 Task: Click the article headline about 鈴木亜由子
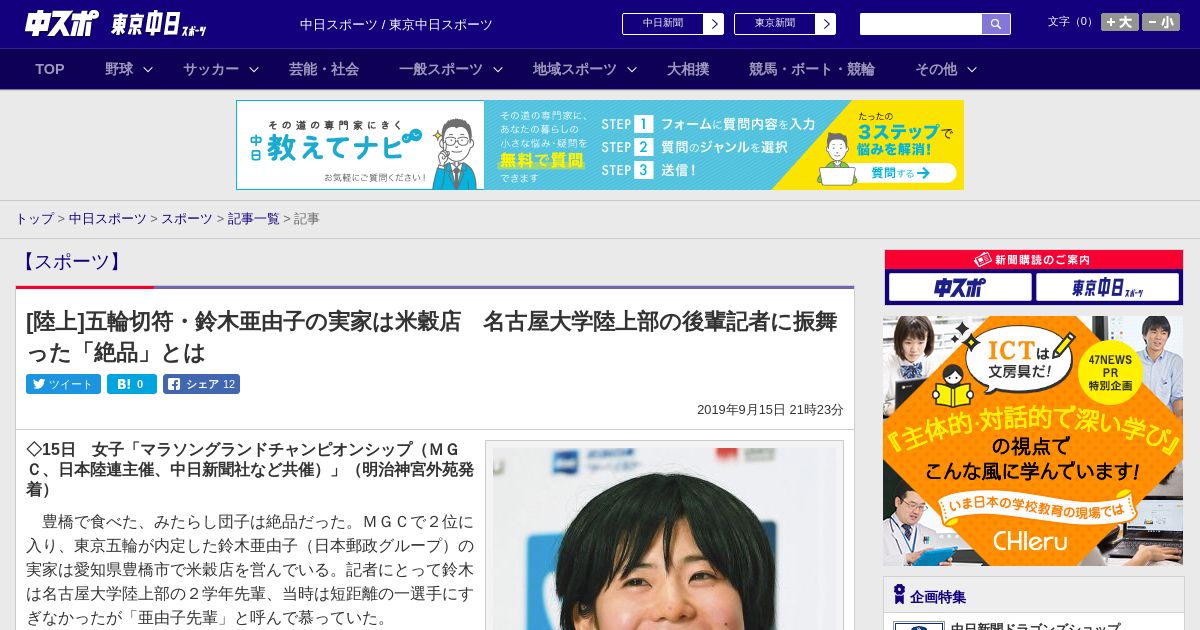(x=432, y=337)
